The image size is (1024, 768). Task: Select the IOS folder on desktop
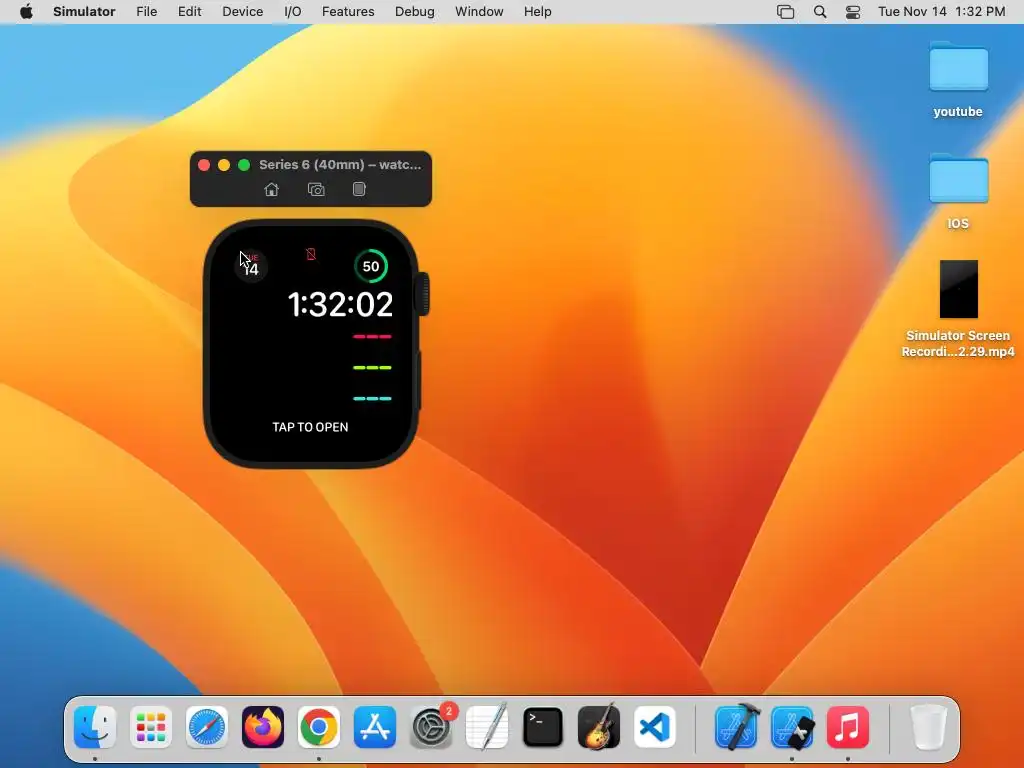point(958,191)
